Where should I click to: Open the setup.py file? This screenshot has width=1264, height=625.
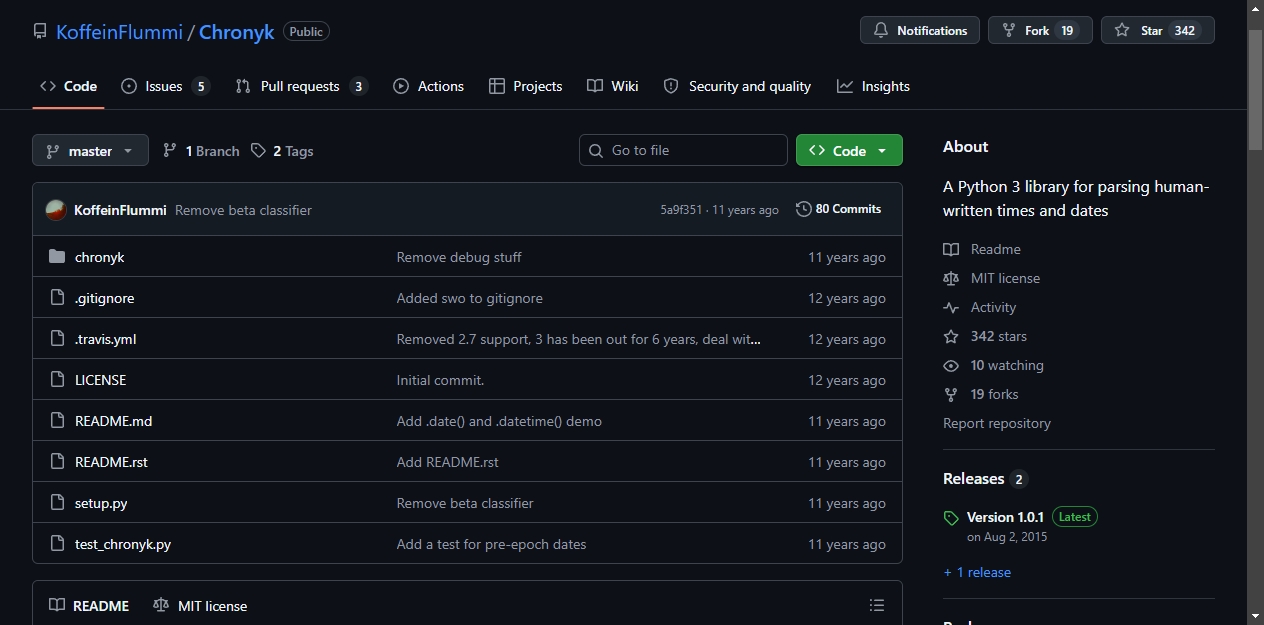pyautogui.click(x=101, y=503)
